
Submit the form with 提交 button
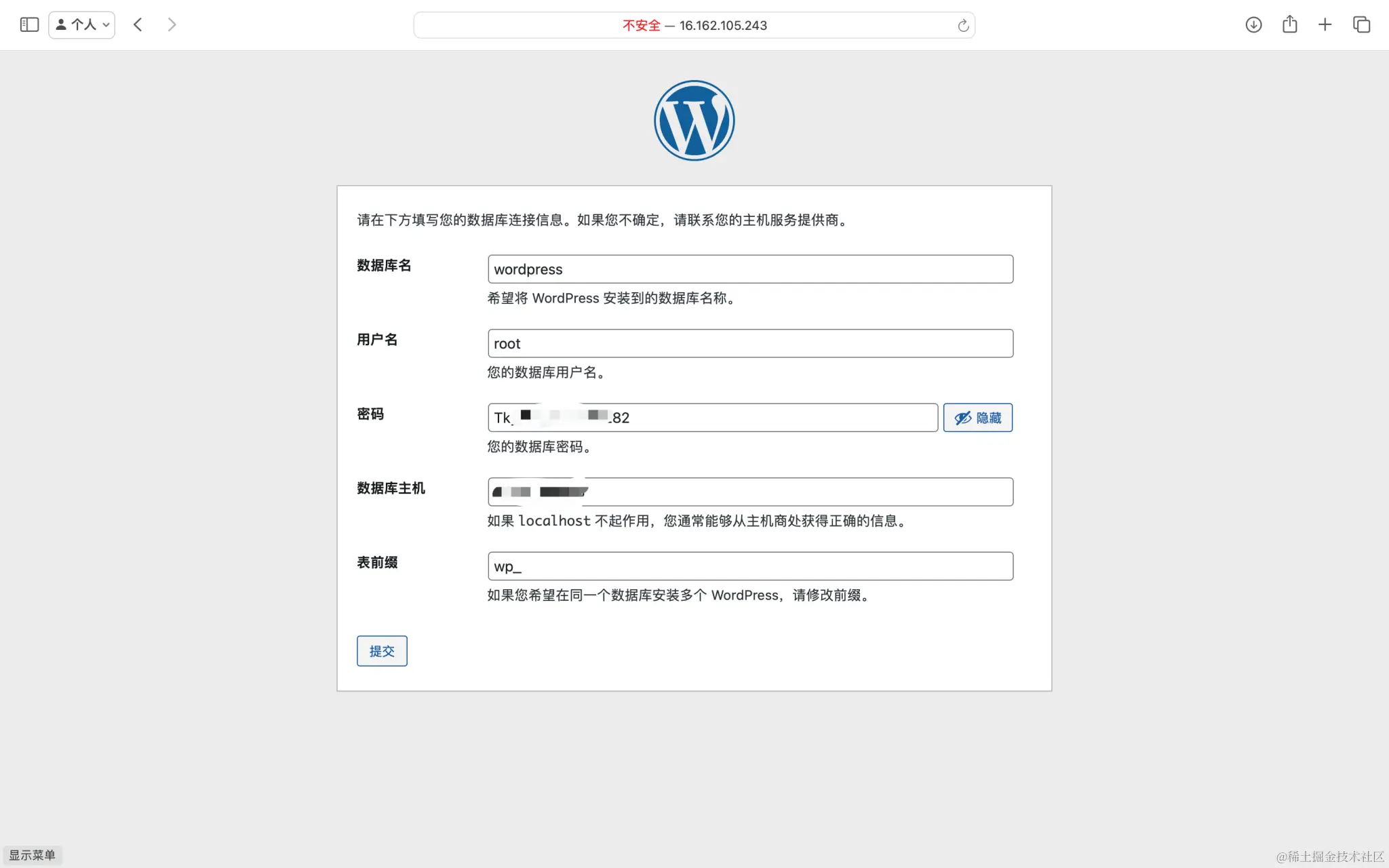click(382, 651)
